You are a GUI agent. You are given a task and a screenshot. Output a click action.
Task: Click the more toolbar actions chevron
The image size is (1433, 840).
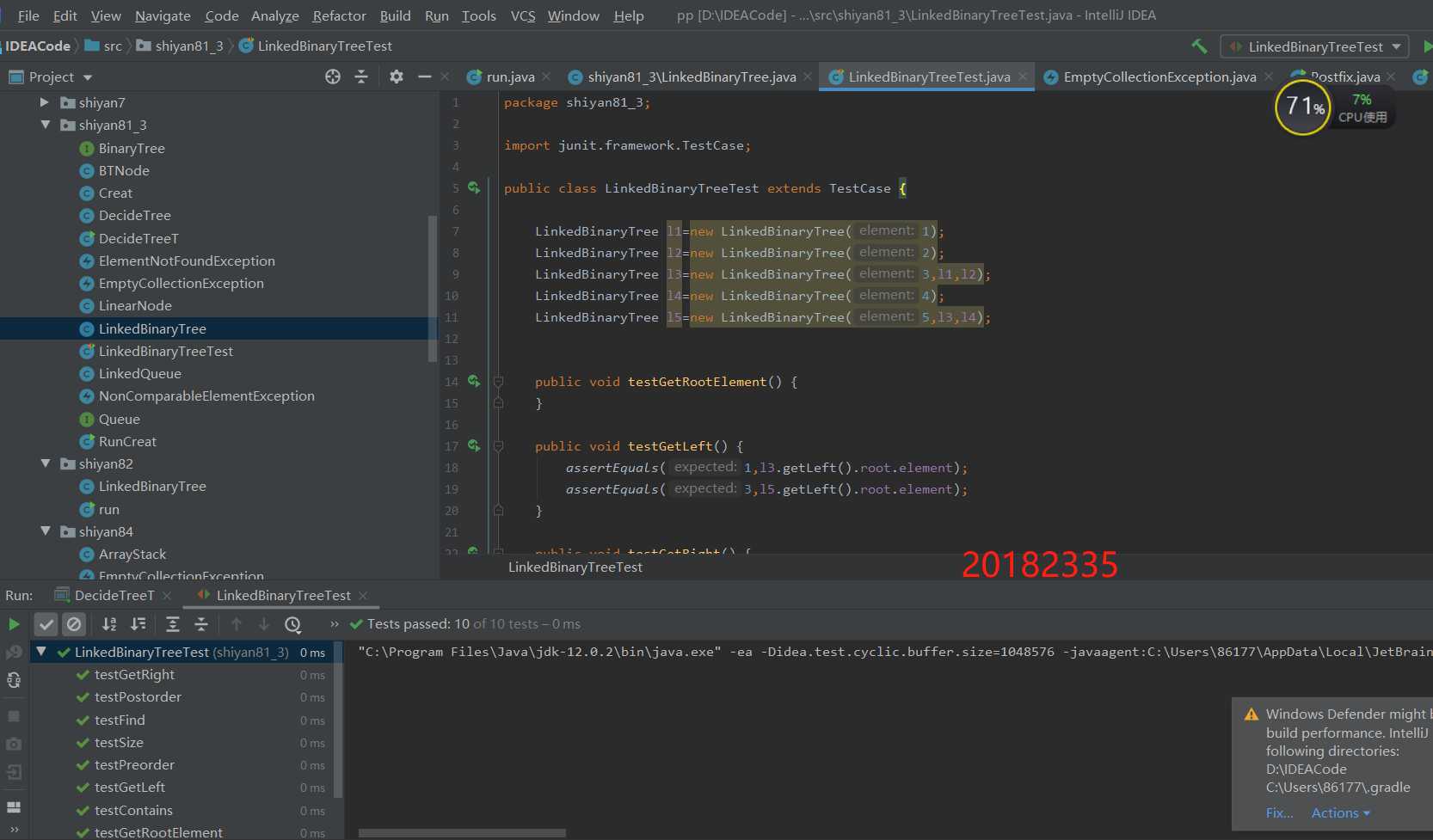[335, 624]
